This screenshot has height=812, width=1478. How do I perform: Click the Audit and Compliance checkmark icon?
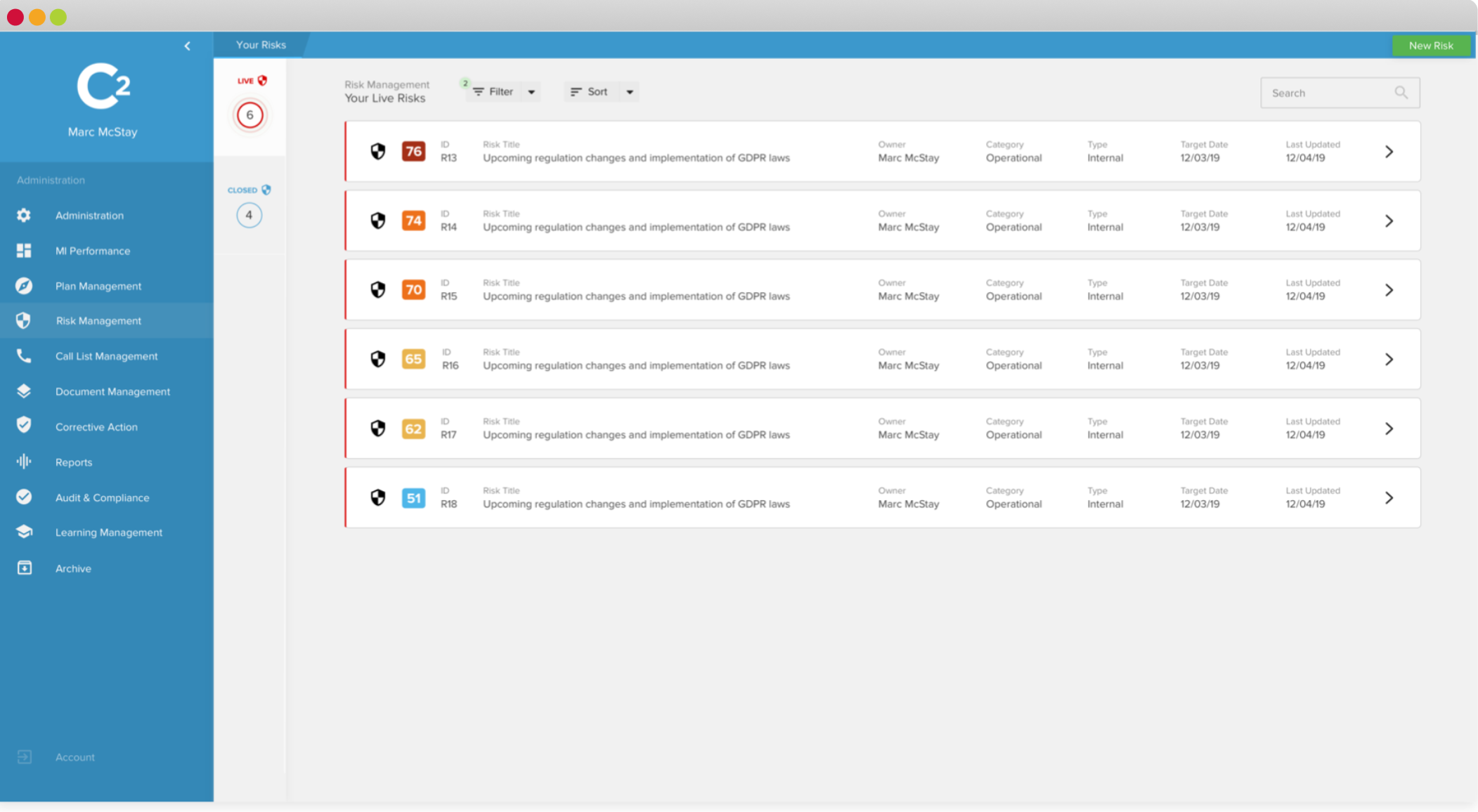(25, 497)
